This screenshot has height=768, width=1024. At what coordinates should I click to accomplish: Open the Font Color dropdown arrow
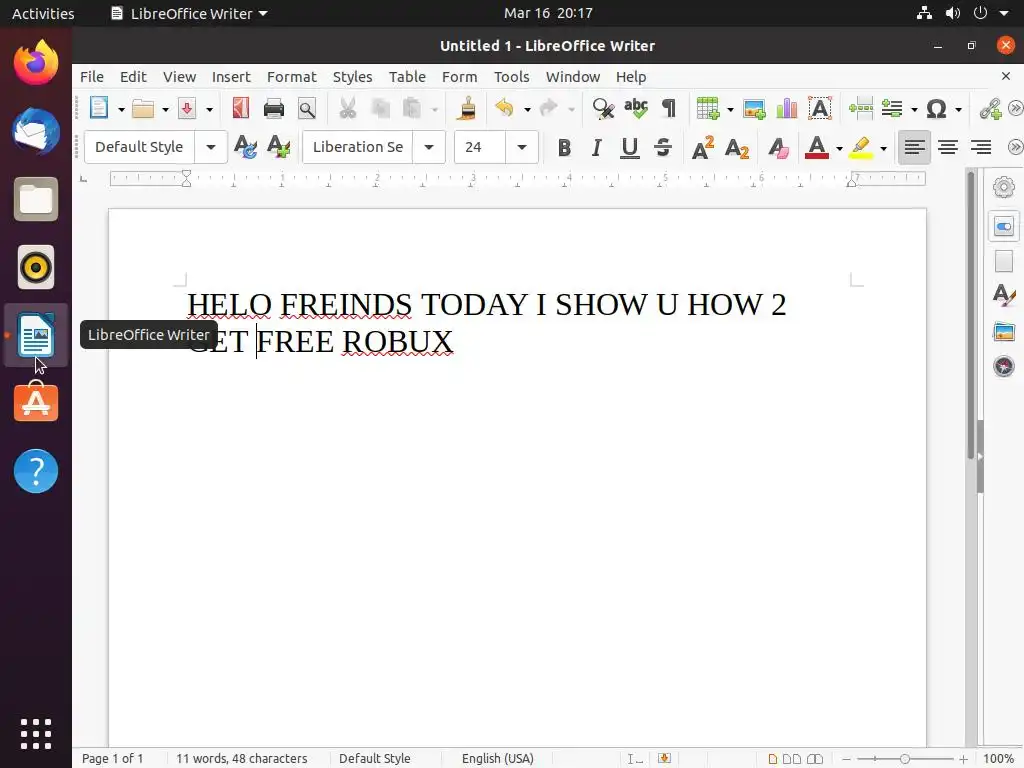(839, 148)
